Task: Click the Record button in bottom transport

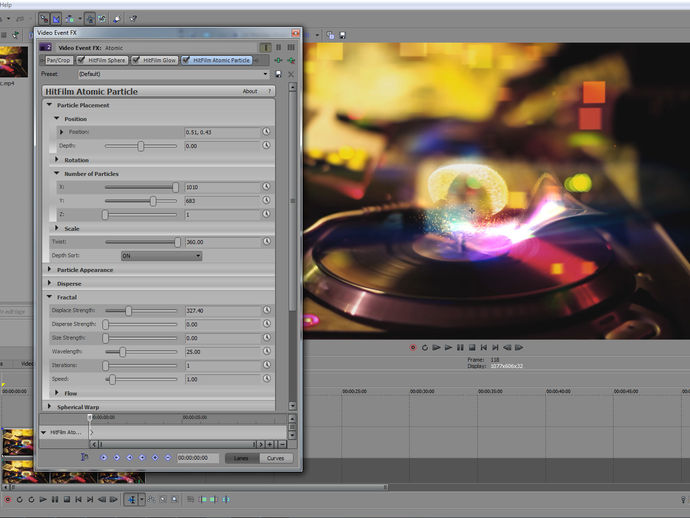Action: tap(7, 500)
